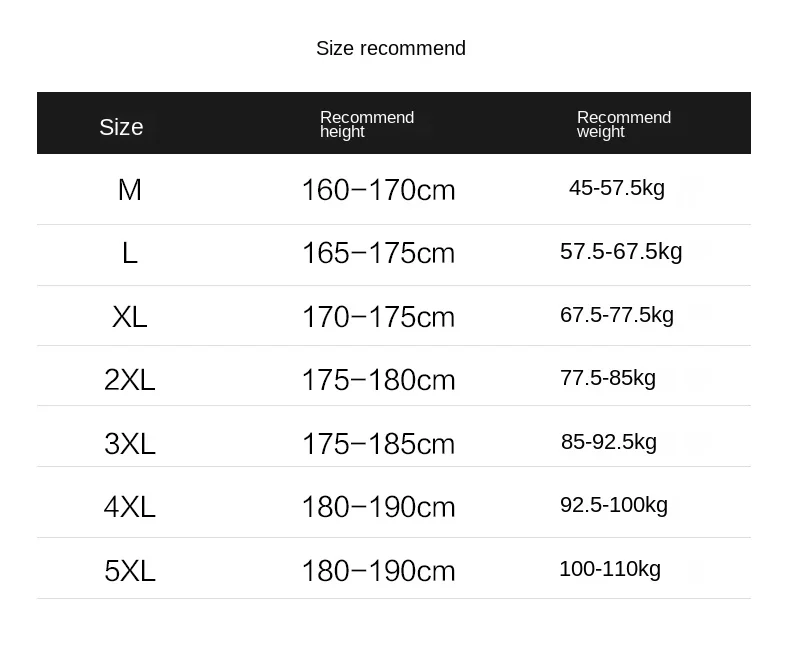The width and height of the screenshot is (790, 668).
Task: Click the 'Recommend weight' column header
Action: tap(623, 124)
